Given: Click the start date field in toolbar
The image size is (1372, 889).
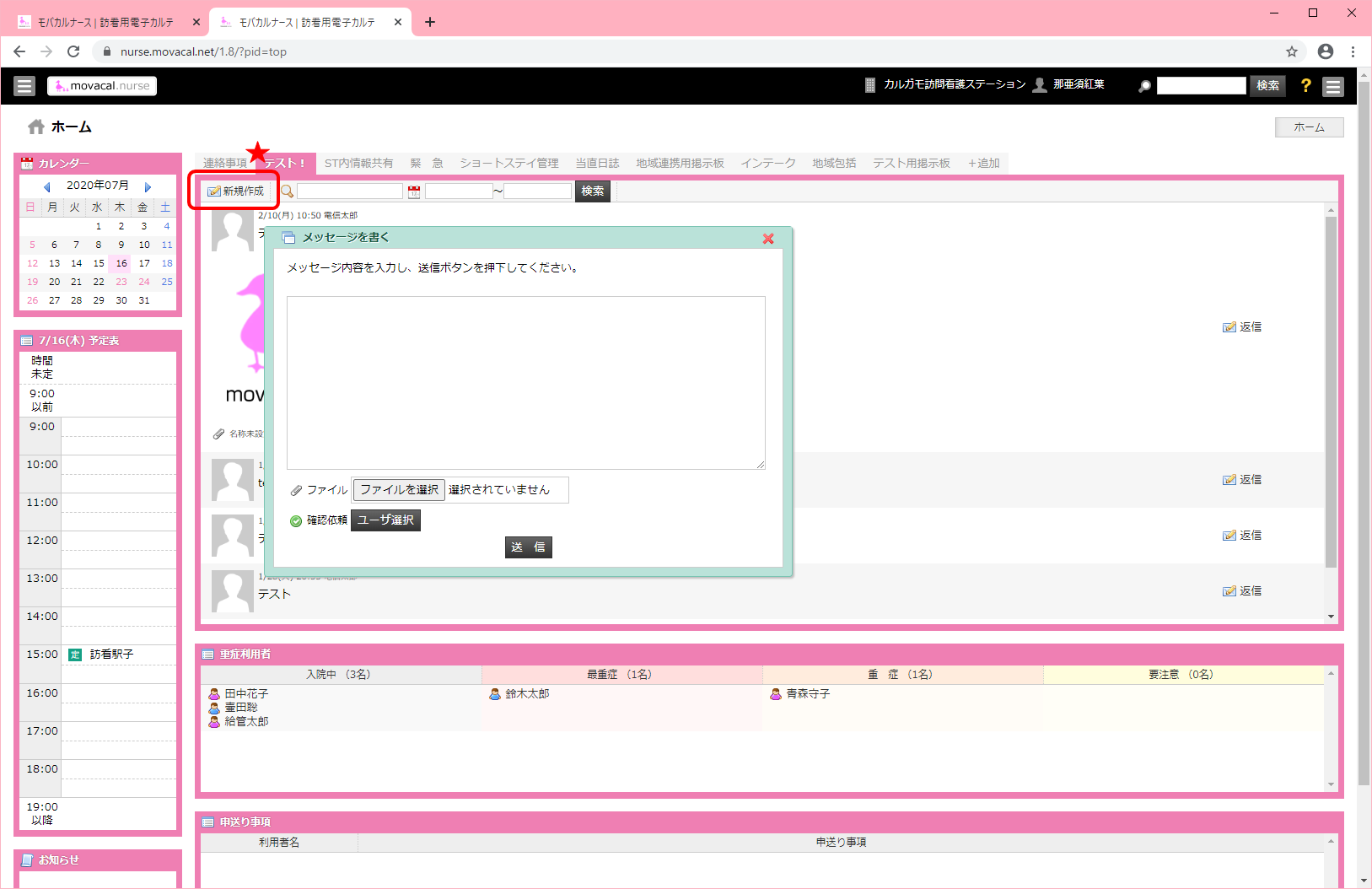Looking at the screenshot, I should click(458, 191).
